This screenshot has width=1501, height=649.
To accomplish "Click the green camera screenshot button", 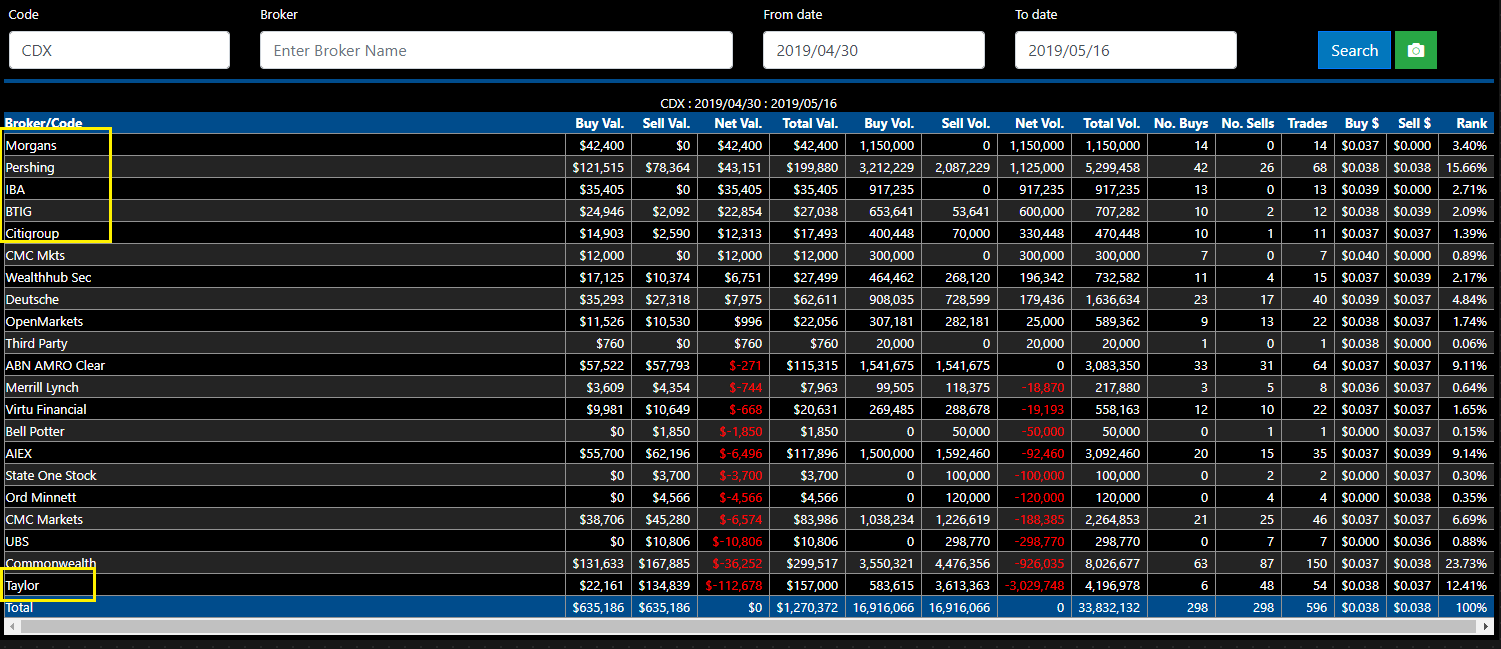I will pyautogui.click(x=1415, y=50).
